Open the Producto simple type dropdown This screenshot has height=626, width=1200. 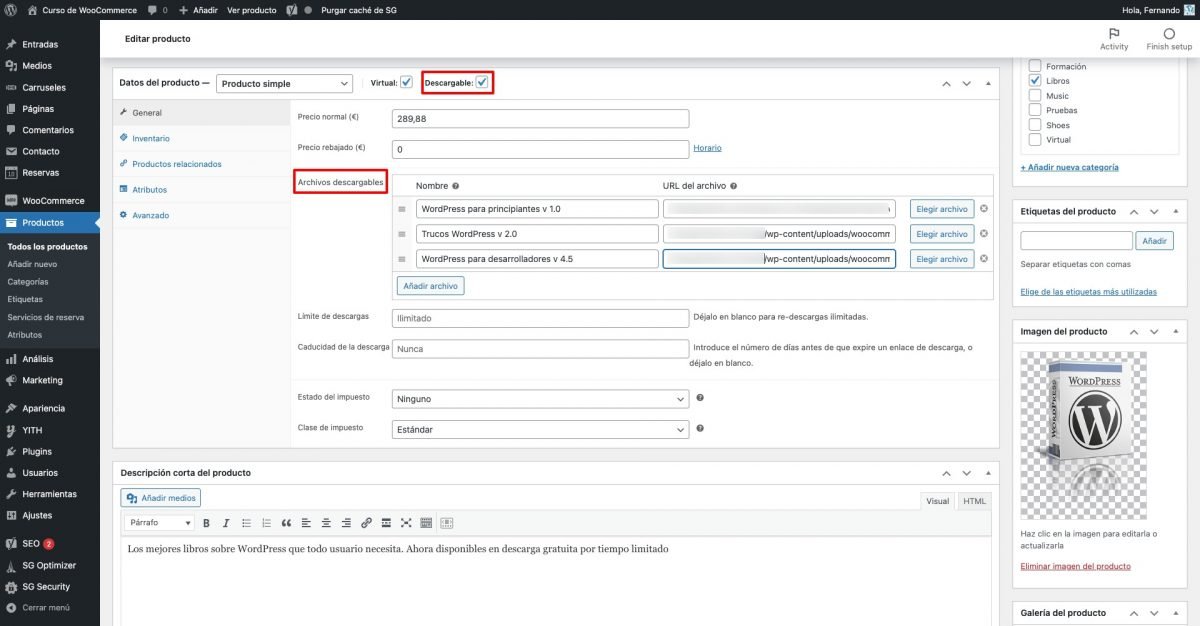285,84
